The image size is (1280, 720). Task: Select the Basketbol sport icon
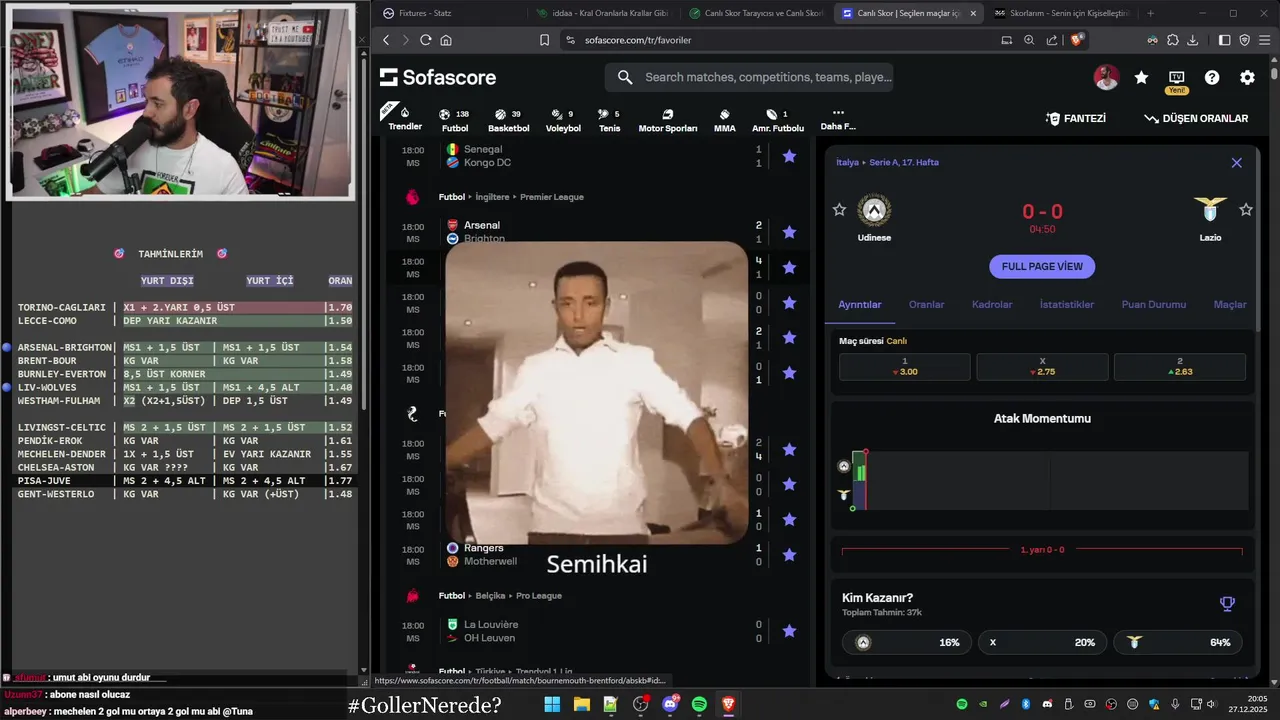[508, 121]
